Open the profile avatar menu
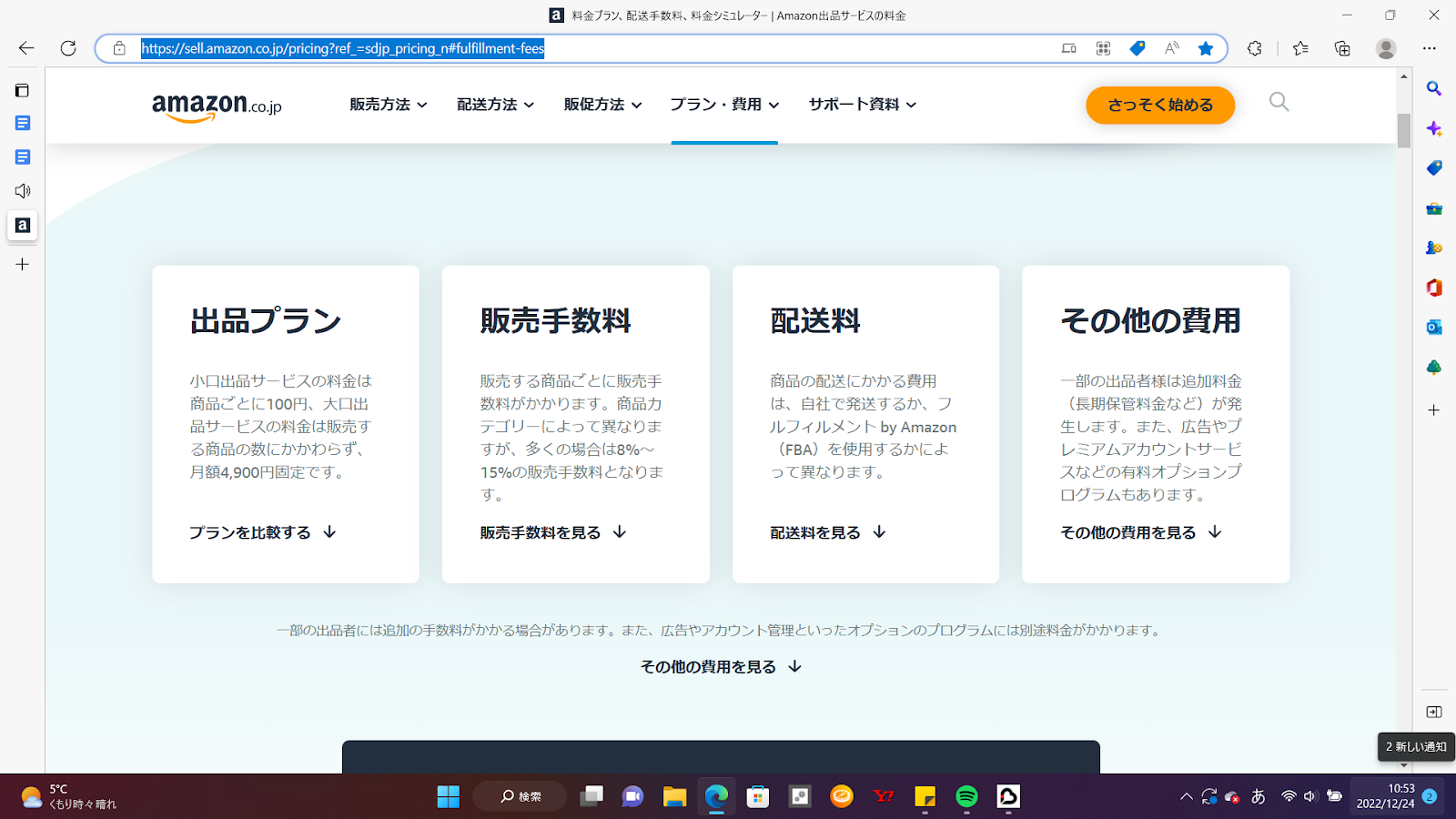The height and width of the screenshot is (819, 1456). click(1386, 48)
